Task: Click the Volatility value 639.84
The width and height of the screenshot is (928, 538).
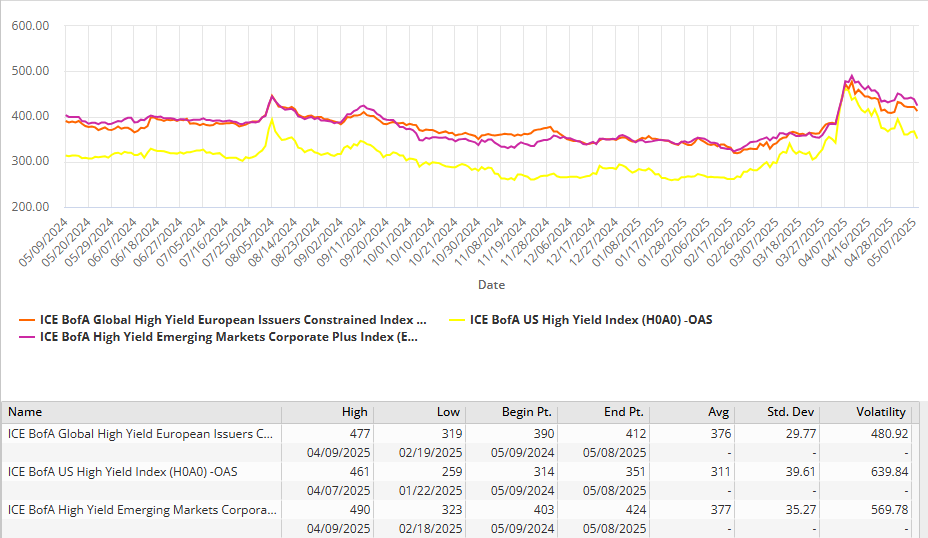Action: click(890, 472)
